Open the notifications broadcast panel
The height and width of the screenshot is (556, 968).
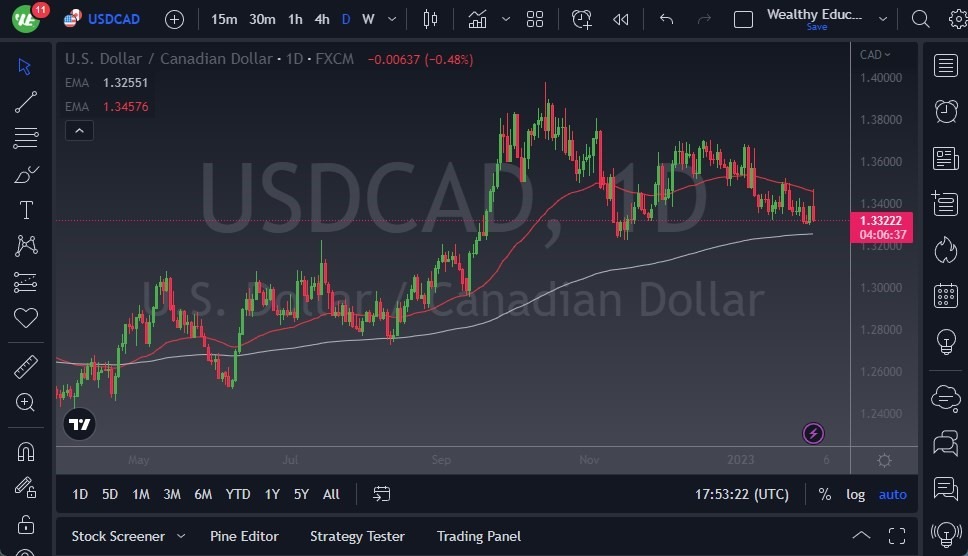[946, 534]
